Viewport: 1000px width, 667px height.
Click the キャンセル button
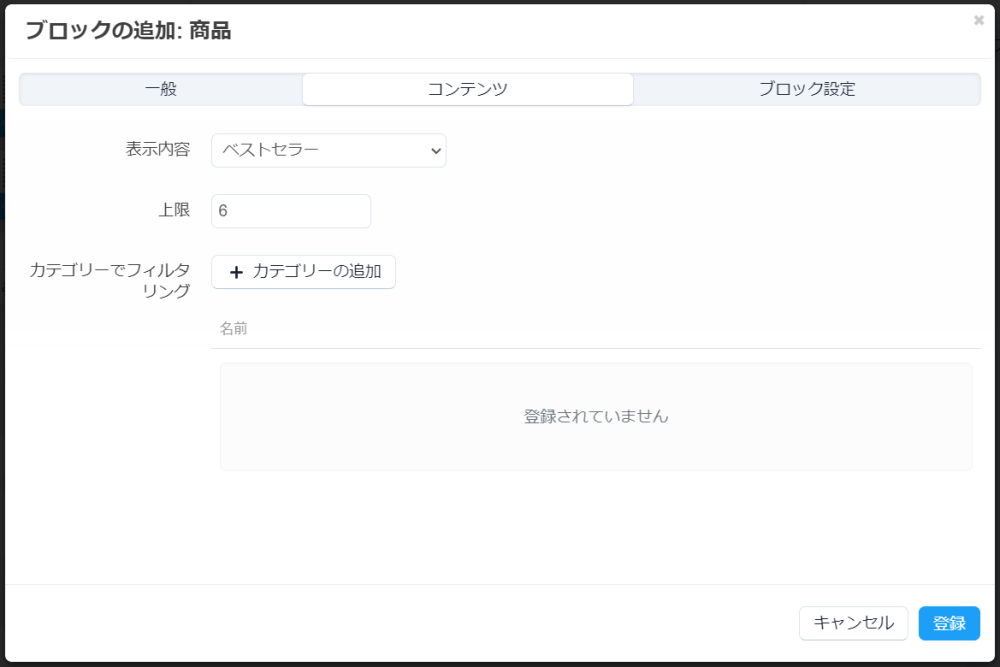tap(853, 623)
